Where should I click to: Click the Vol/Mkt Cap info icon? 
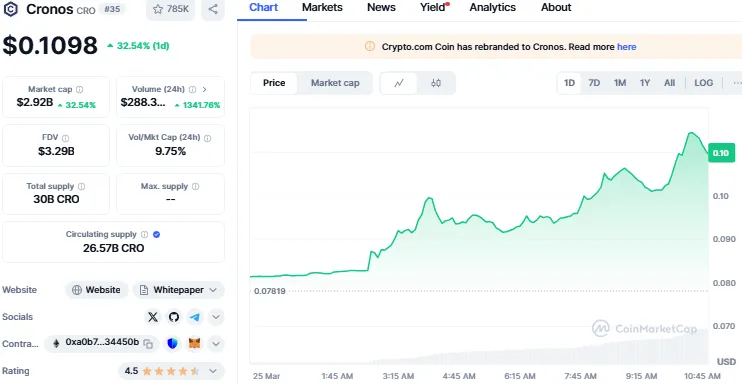[207, 138]
